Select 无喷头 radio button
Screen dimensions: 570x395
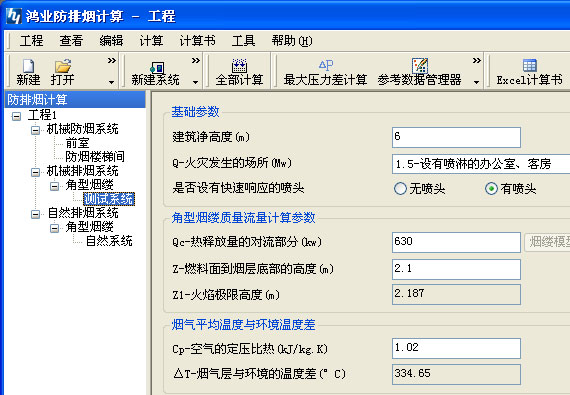click(x=400, y=188)
